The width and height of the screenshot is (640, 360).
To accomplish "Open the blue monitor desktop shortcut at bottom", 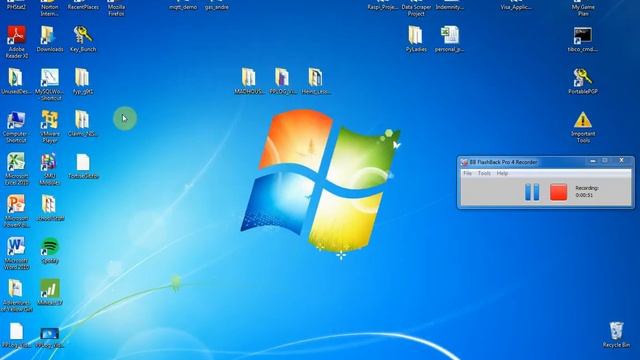I will pos(50,333).
